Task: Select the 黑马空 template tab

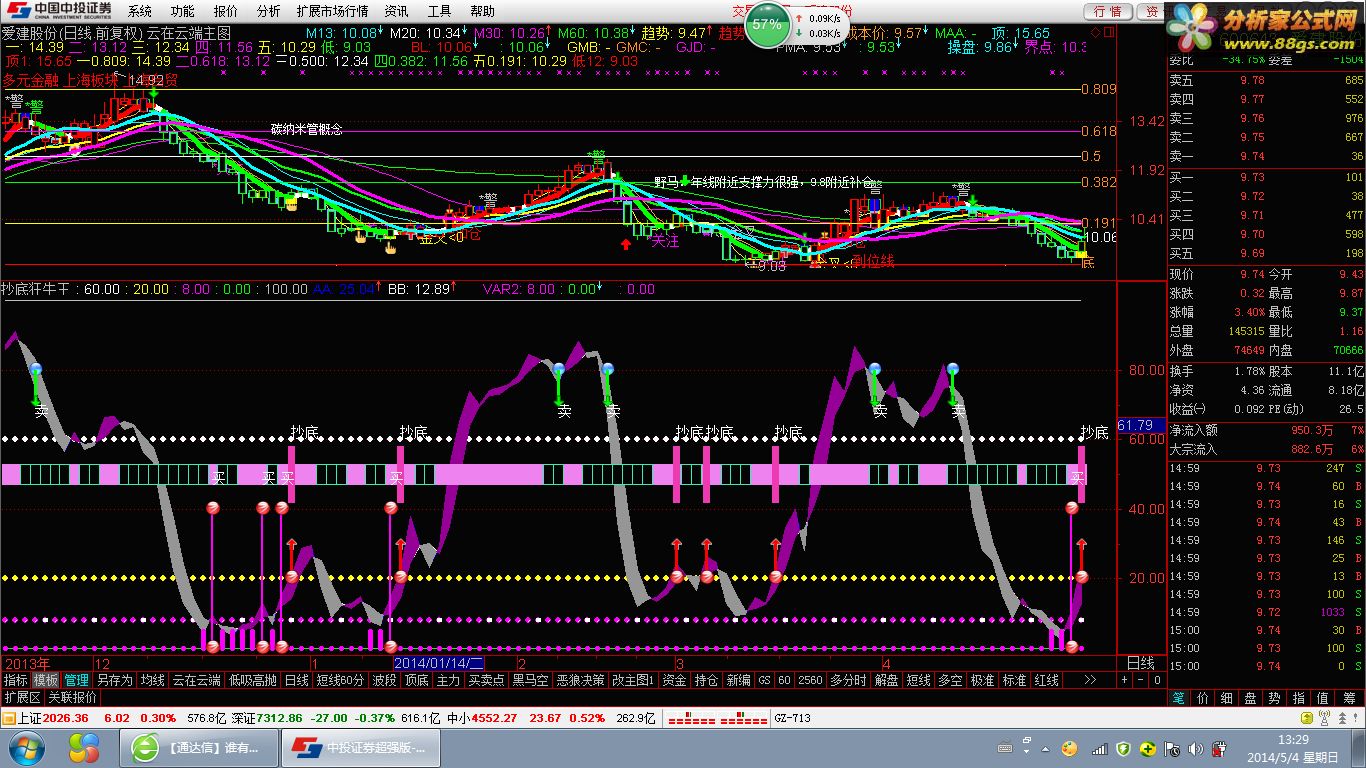Action: click(x=530, y=680)
